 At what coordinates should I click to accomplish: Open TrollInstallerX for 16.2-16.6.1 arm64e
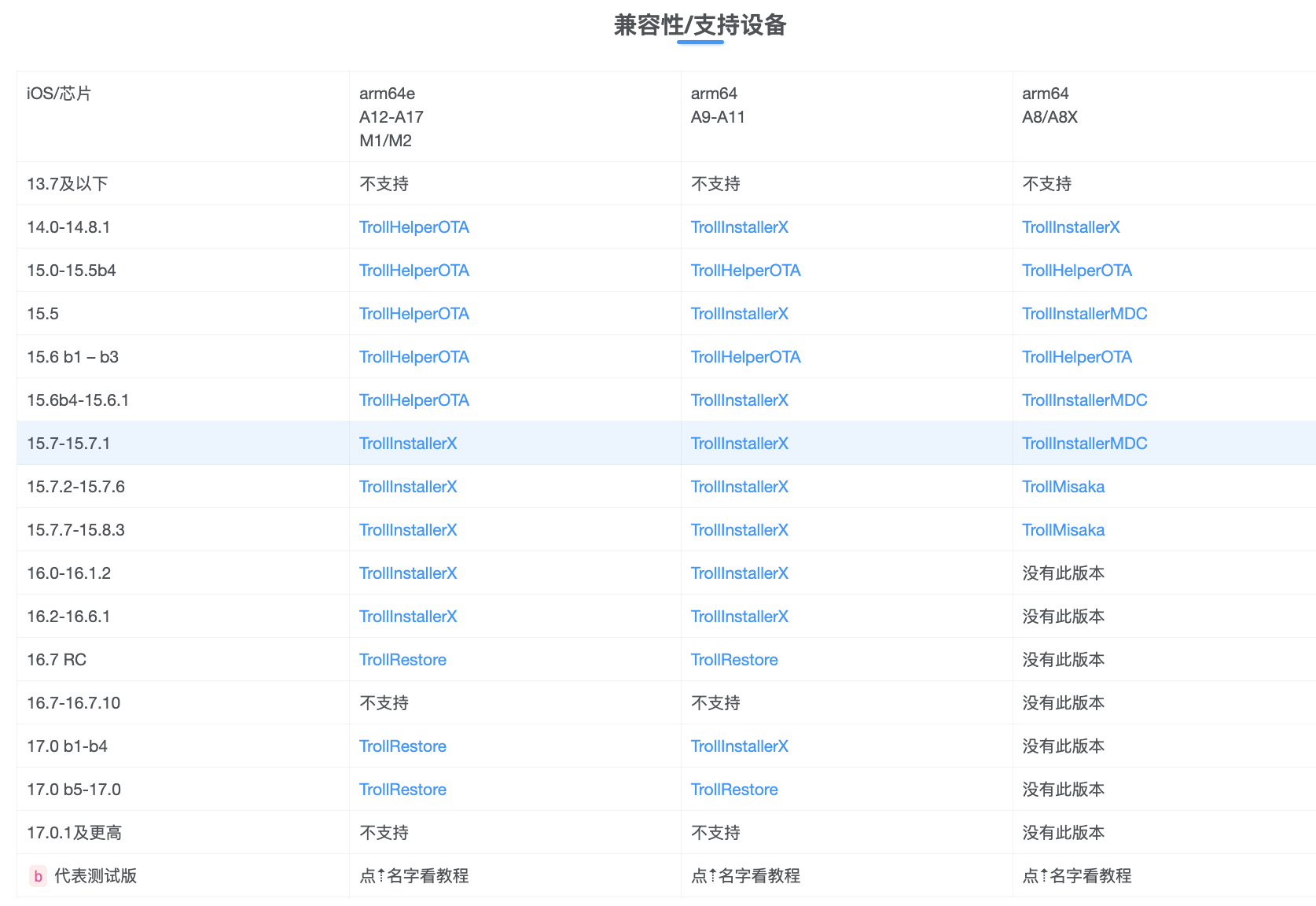coord(408,617)
